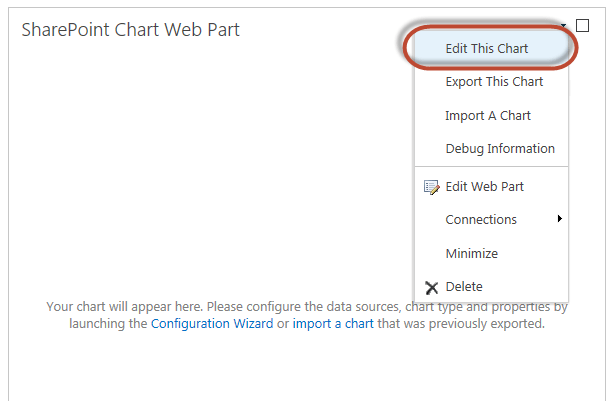Open the web part menu dropdown arrow
The width and height of the screenshot is (613, 401).
[563, 25]
